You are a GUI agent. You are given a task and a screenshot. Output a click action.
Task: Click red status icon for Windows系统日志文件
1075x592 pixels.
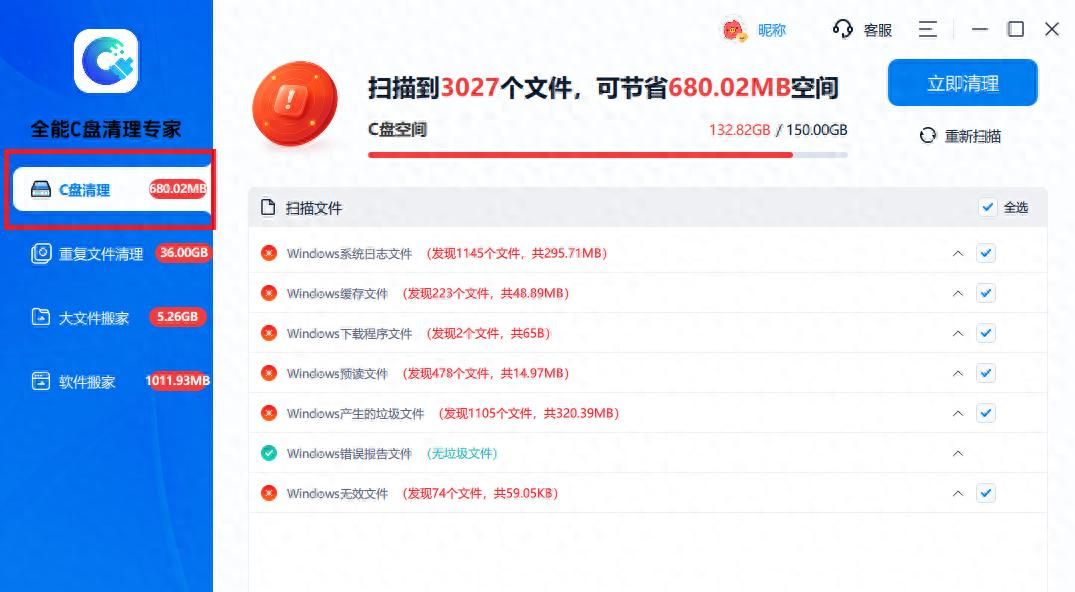point(269,253)
